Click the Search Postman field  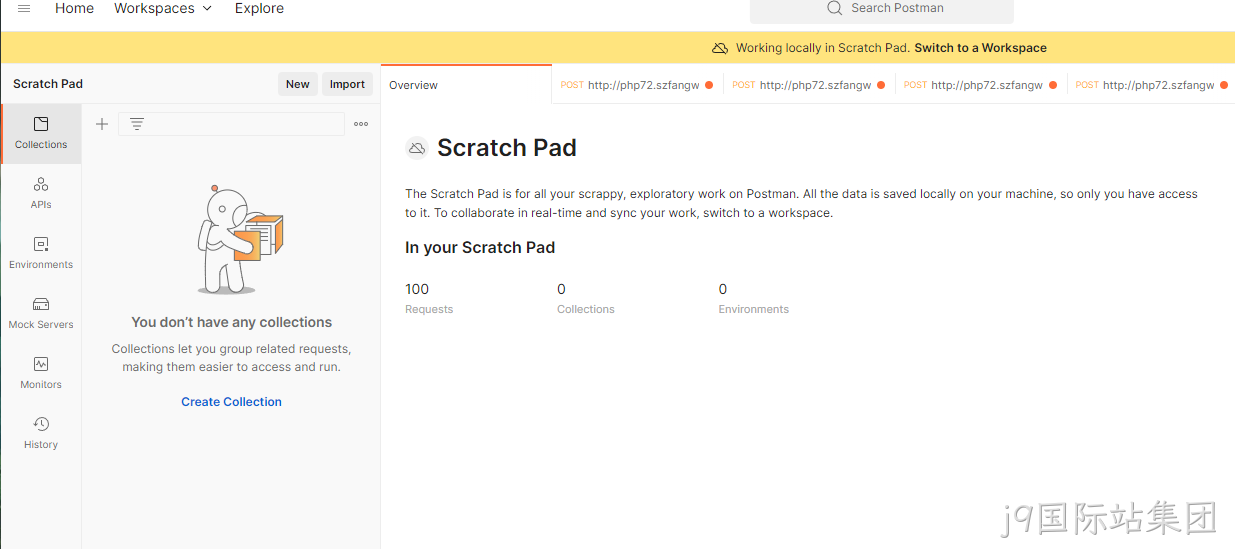(x=881, y=9)
